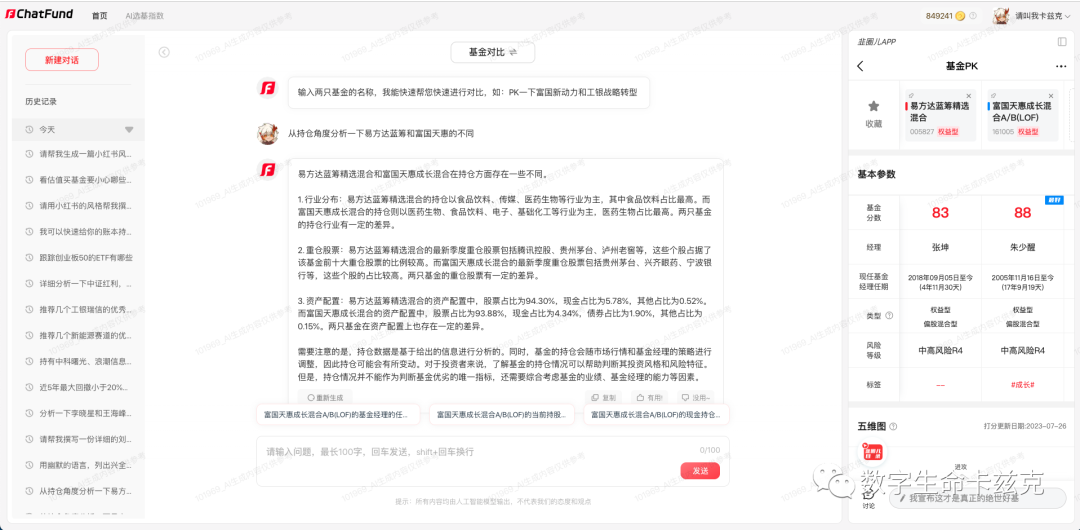Switch to the 首页 tab
This screenshot has width=1080, height=530.
pyautogui.click(x=100, y=16)
